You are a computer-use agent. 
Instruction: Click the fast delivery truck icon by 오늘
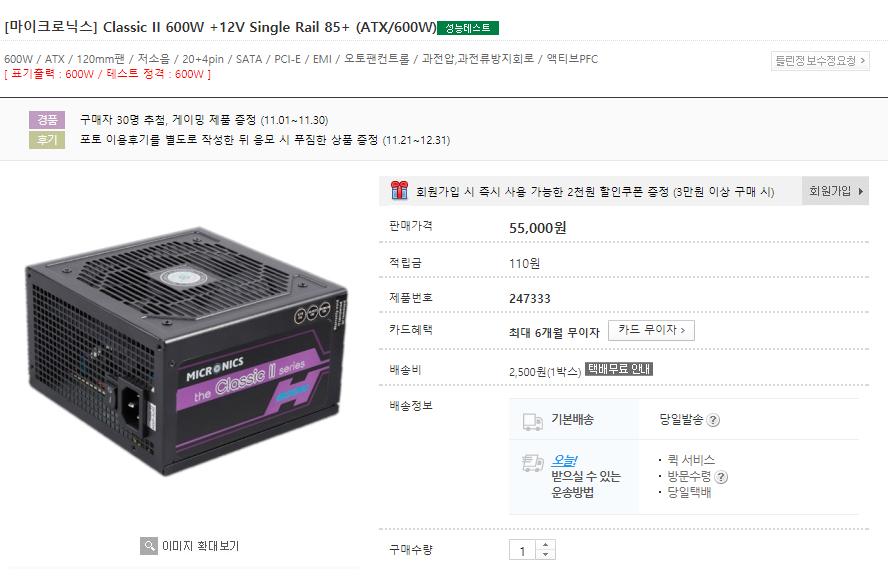532,463
